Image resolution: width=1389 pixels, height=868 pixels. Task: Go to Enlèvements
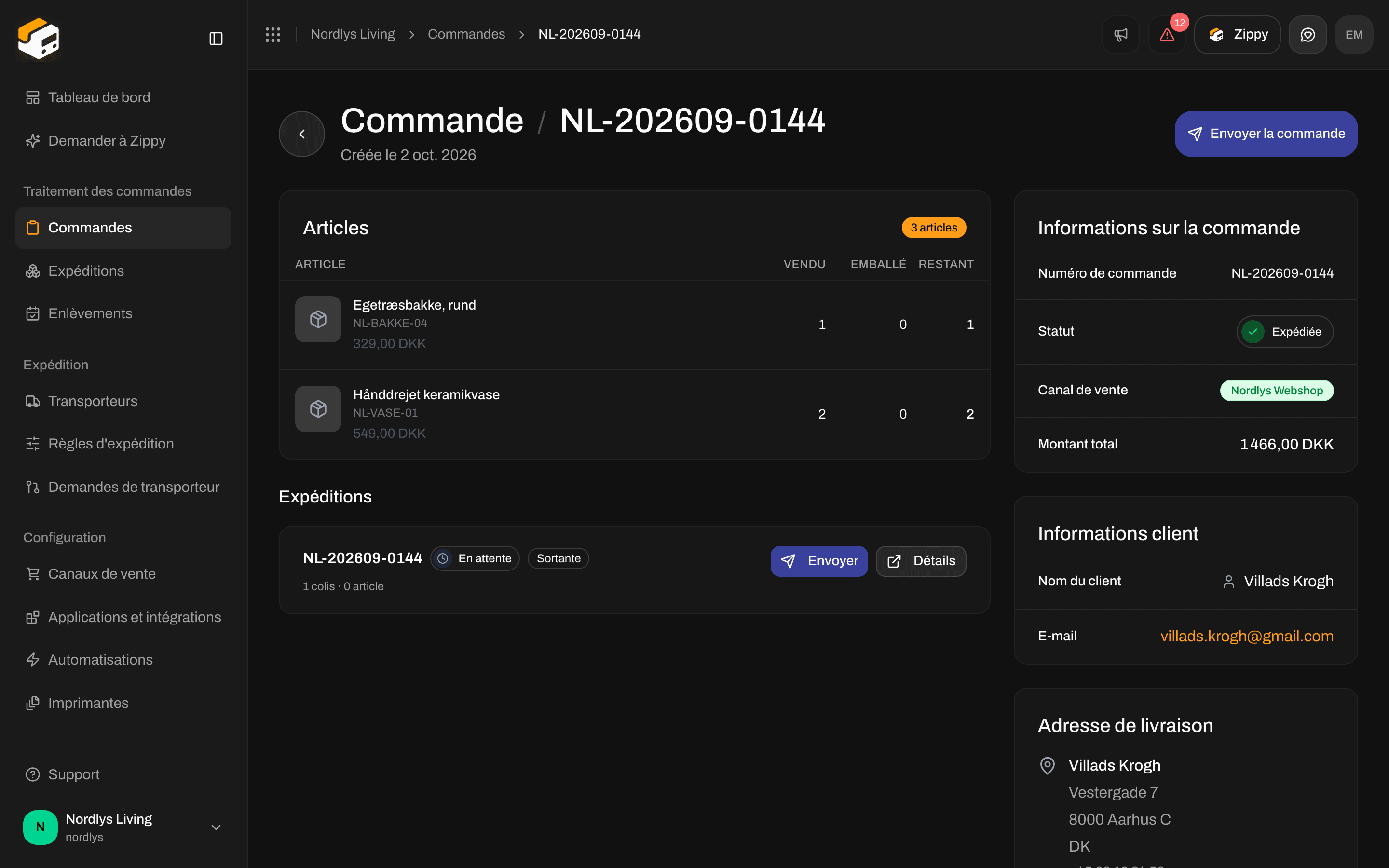click(x=123, y=313)
